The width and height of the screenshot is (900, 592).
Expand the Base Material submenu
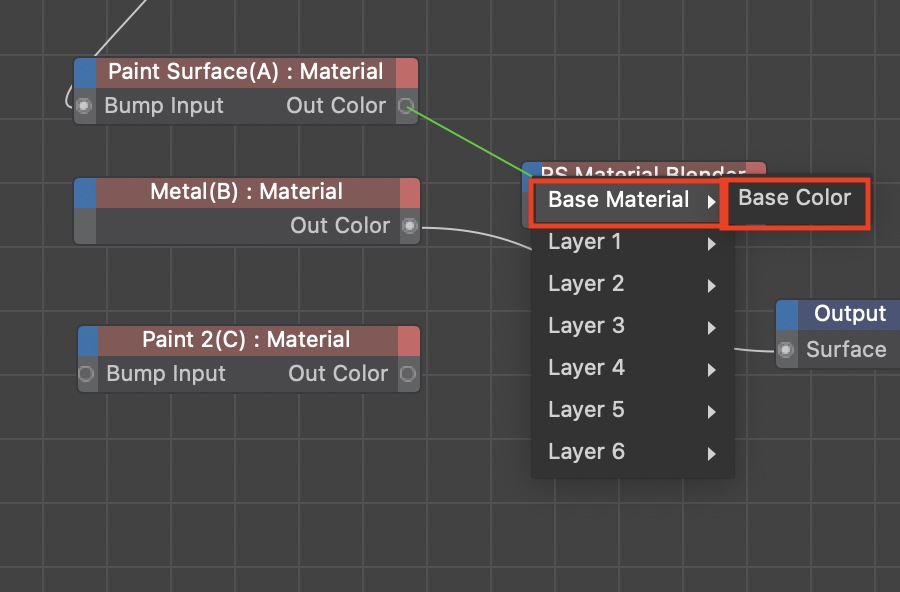[x=619, y=200]
